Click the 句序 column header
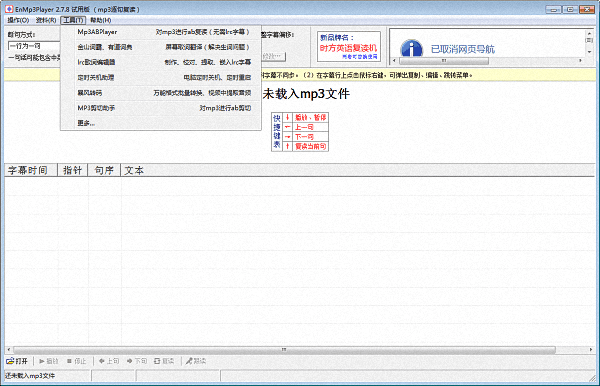 pyautogui.click(x=104, y=170)
